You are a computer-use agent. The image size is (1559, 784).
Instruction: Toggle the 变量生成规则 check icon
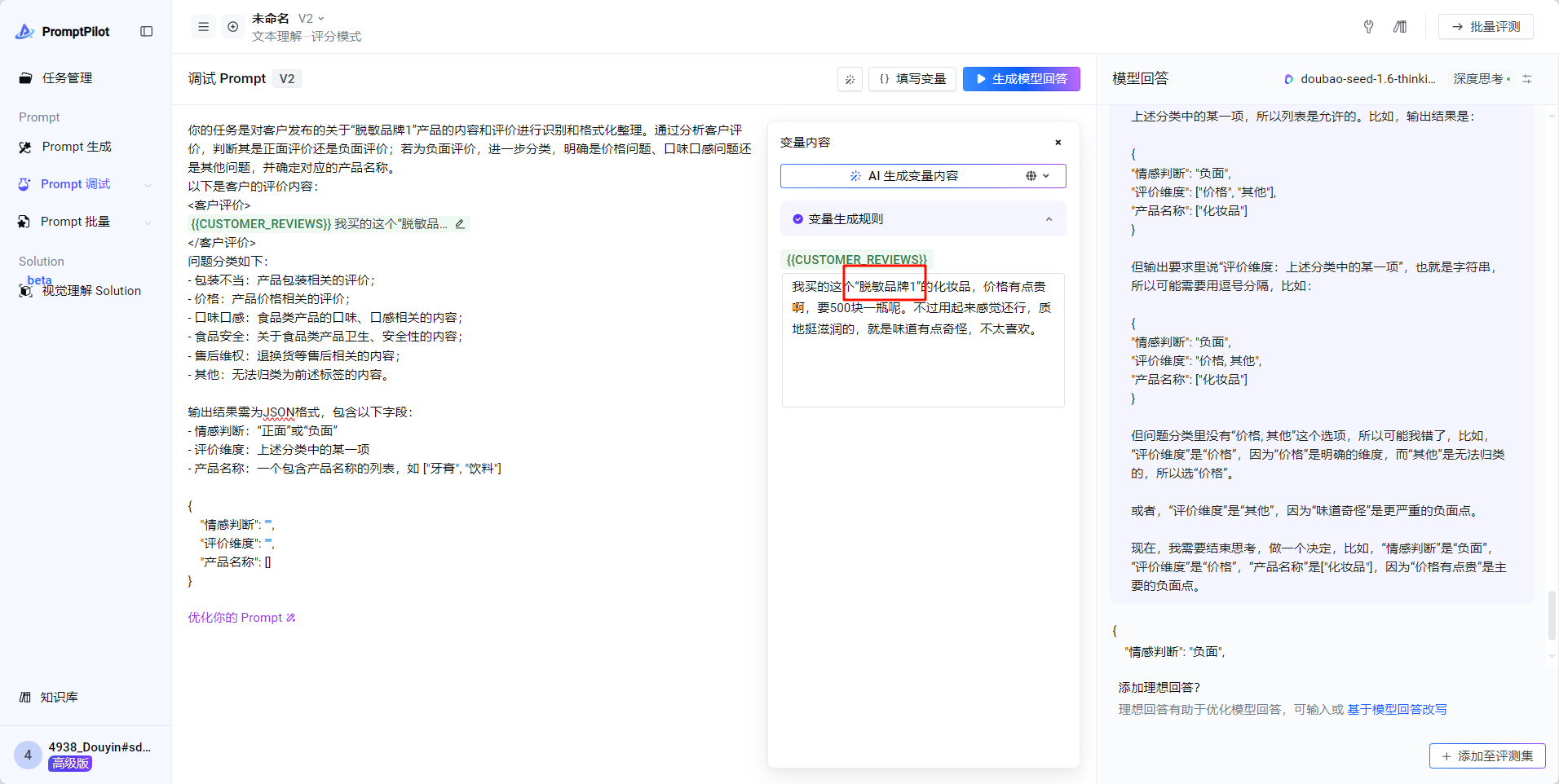pos(797,219)
